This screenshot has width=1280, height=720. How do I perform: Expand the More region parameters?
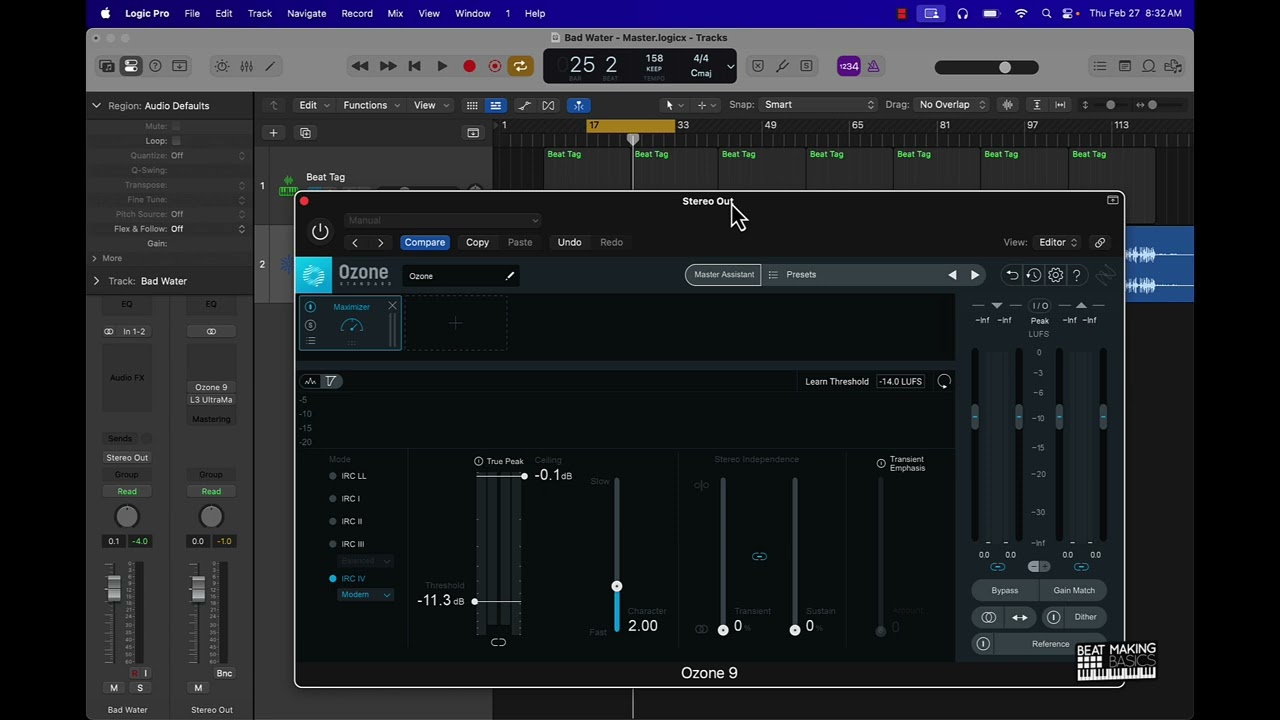click(x=96, y=258)
